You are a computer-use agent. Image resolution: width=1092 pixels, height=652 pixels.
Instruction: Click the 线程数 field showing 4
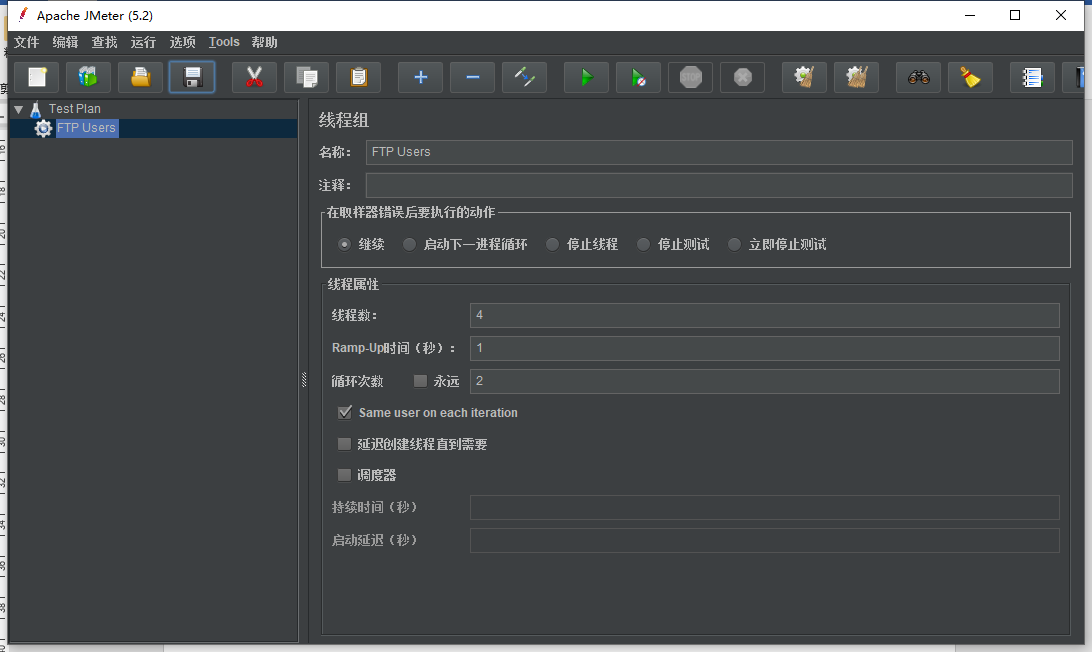point(765,316)
